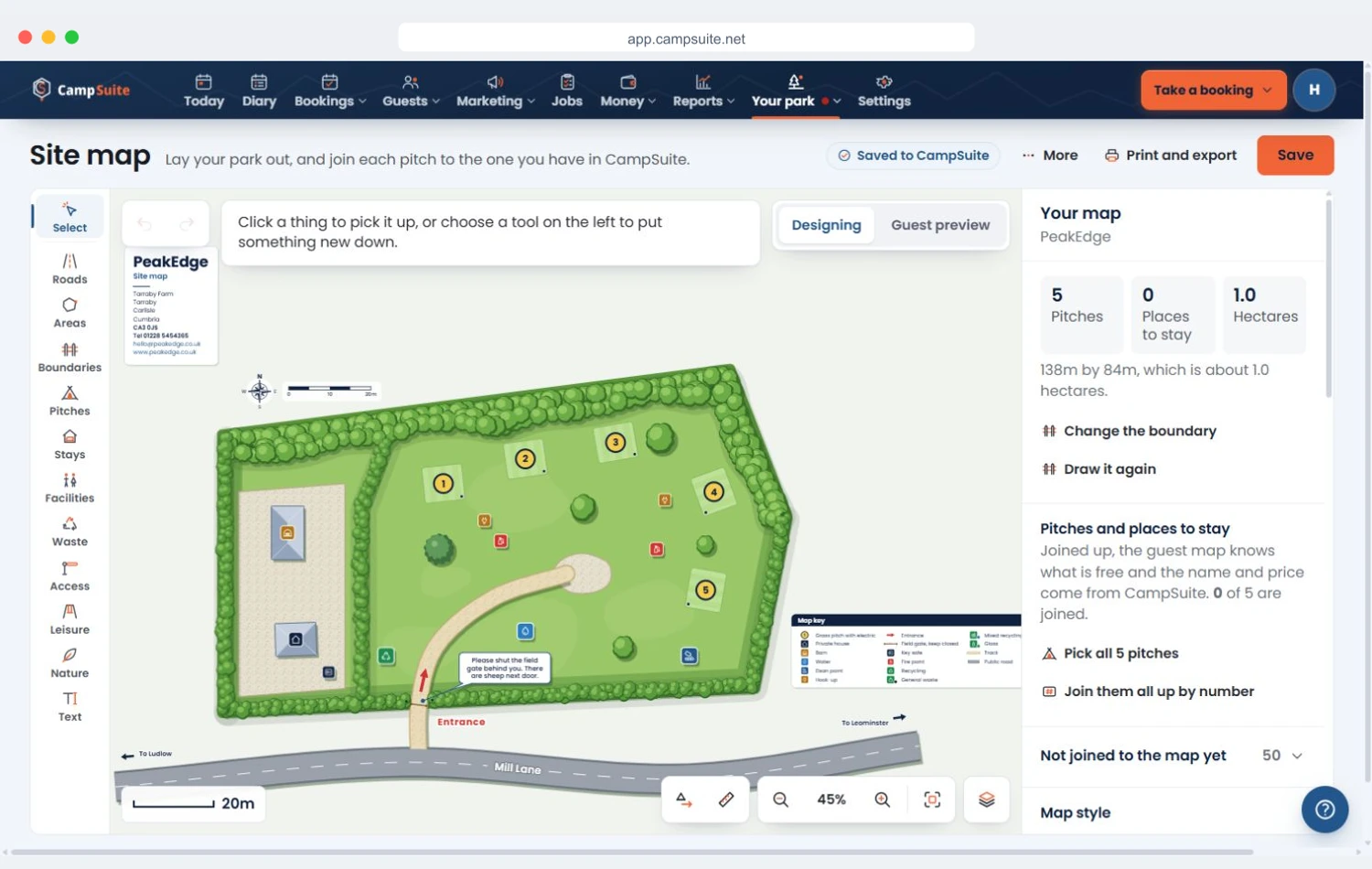
Task: Click Print and export
Action: pyautogui.click(x=1171, y=156)
